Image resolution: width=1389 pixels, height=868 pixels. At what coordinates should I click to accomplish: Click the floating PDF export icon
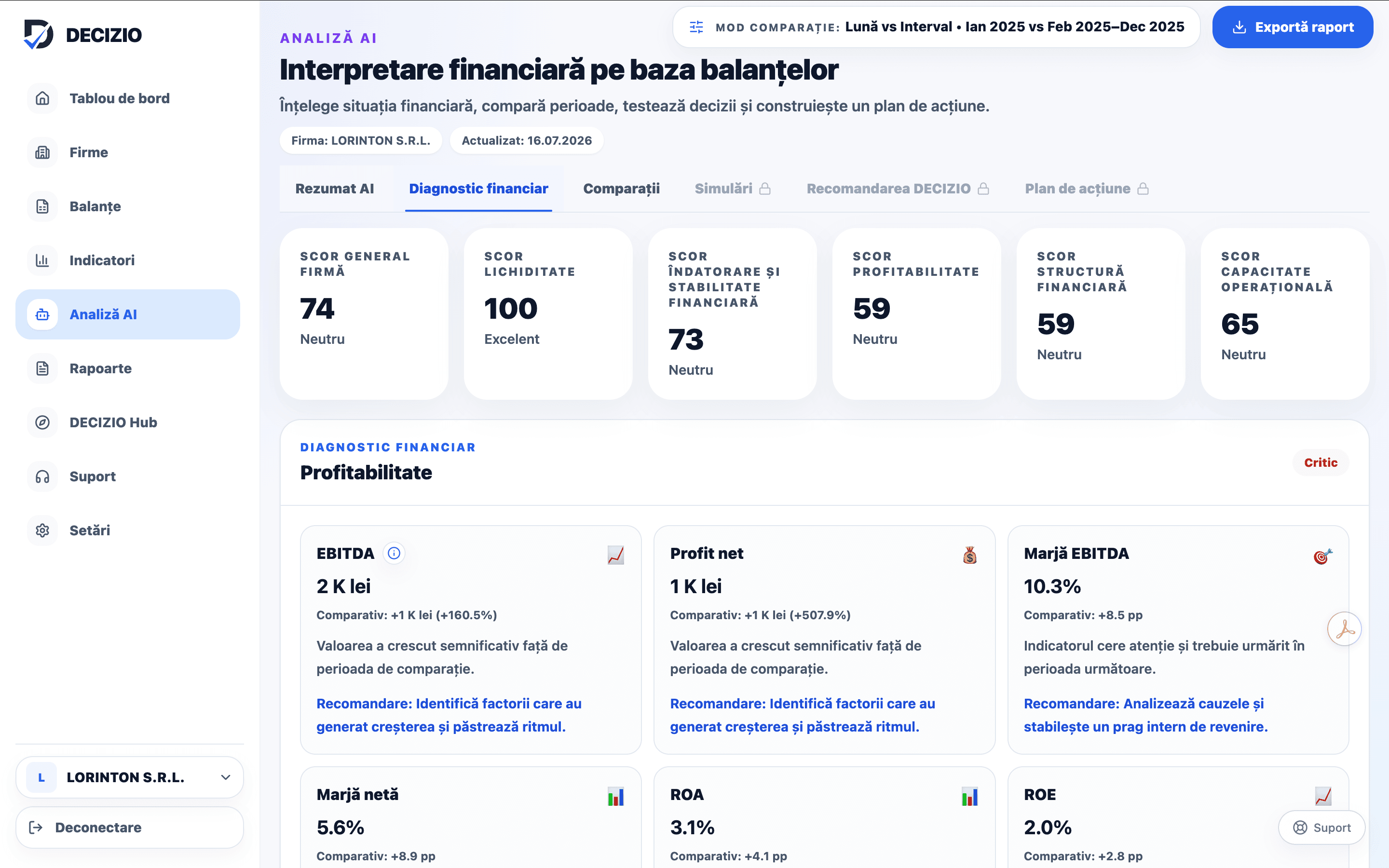click(x=1344, y=629)
